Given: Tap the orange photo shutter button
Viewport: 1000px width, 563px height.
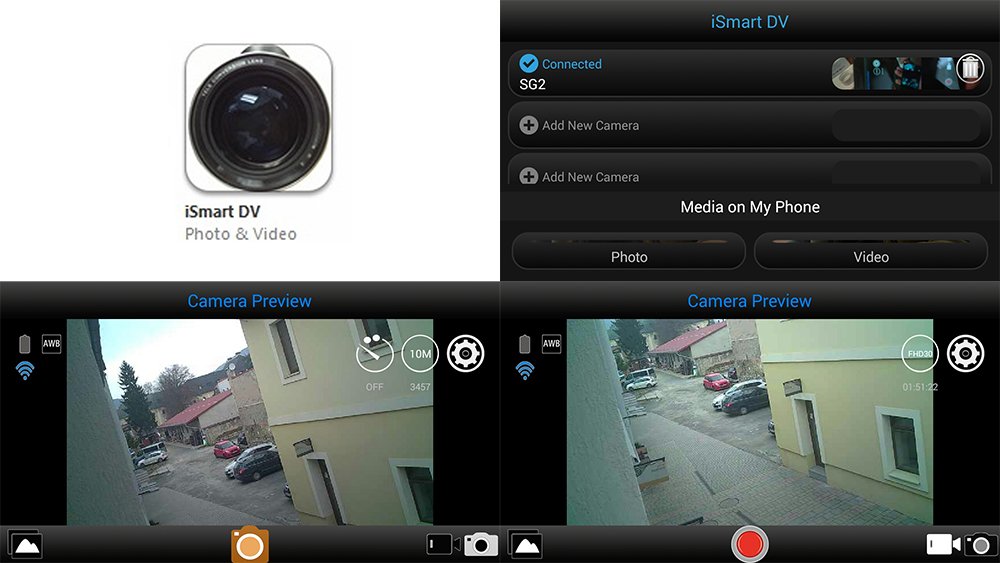Looking at the screenshot, I should click(x=249, y=545).
